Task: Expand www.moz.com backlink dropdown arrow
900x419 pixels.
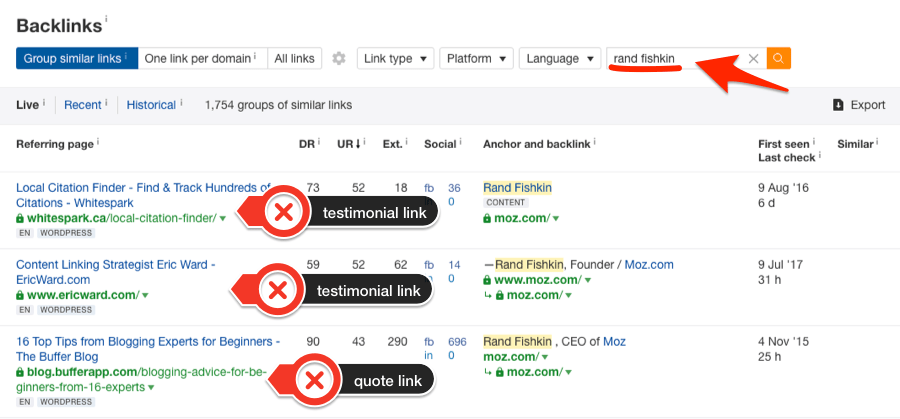Action: tap(588, 281)
